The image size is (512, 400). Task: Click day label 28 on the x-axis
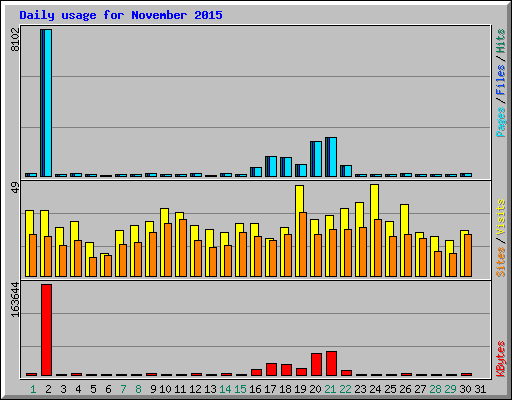[435, 389]
